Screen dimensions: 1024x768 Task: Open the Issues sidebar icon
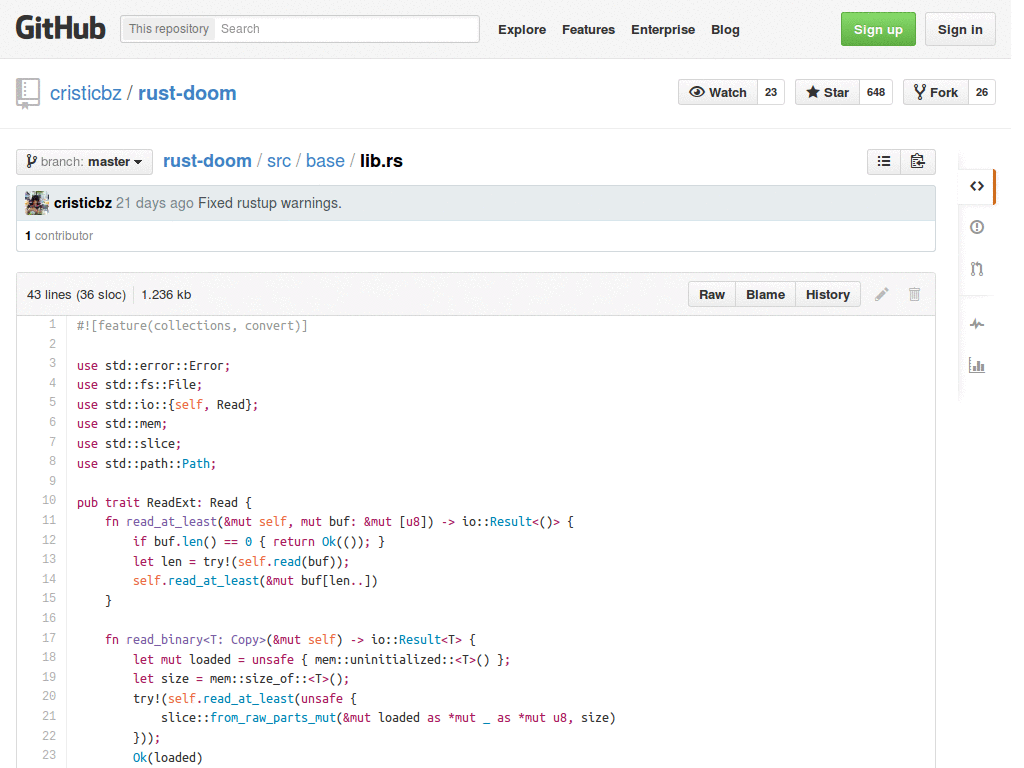(x=976, y=227)
